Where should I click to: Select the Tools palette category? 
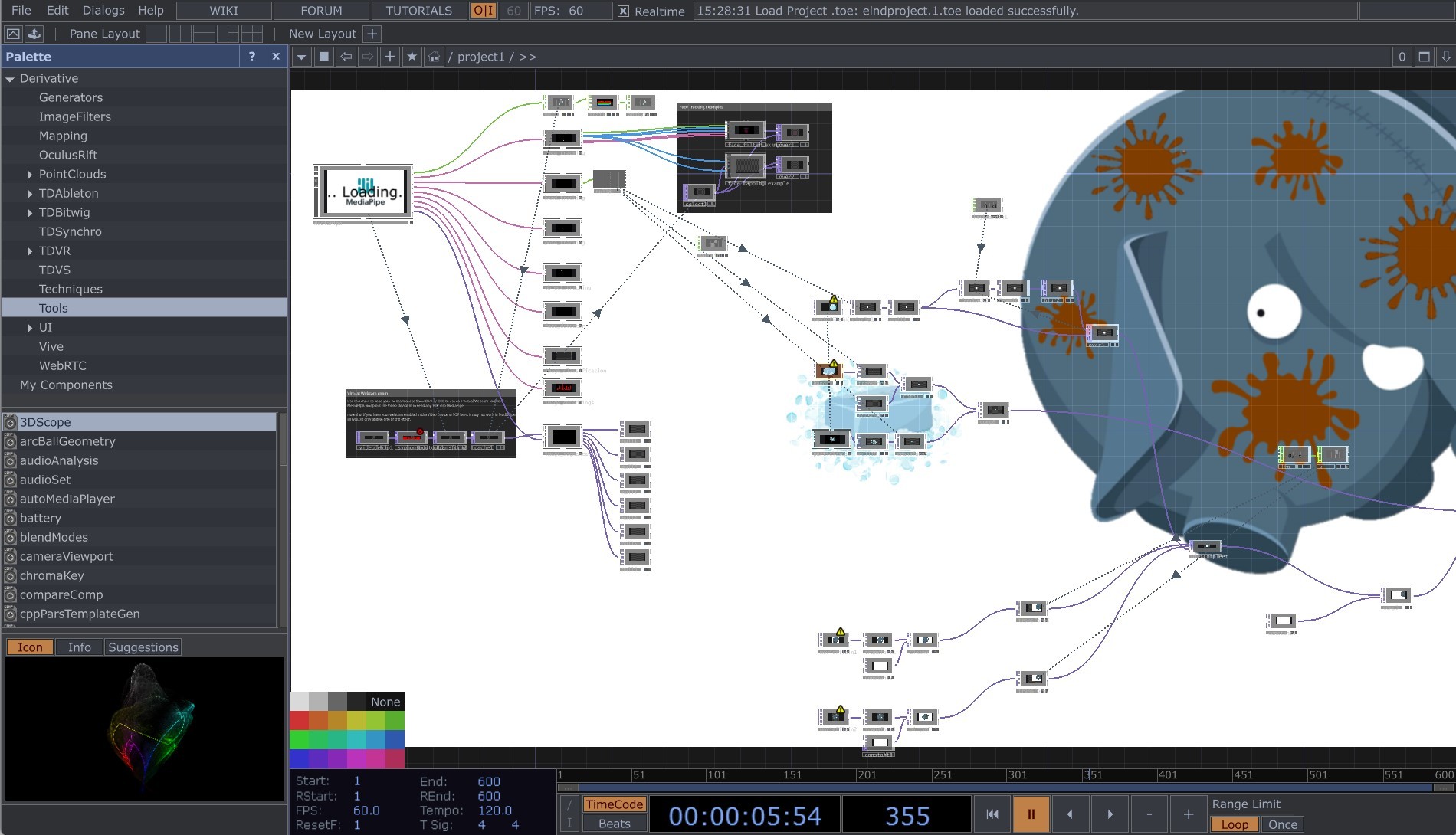[x=144, y=308]
